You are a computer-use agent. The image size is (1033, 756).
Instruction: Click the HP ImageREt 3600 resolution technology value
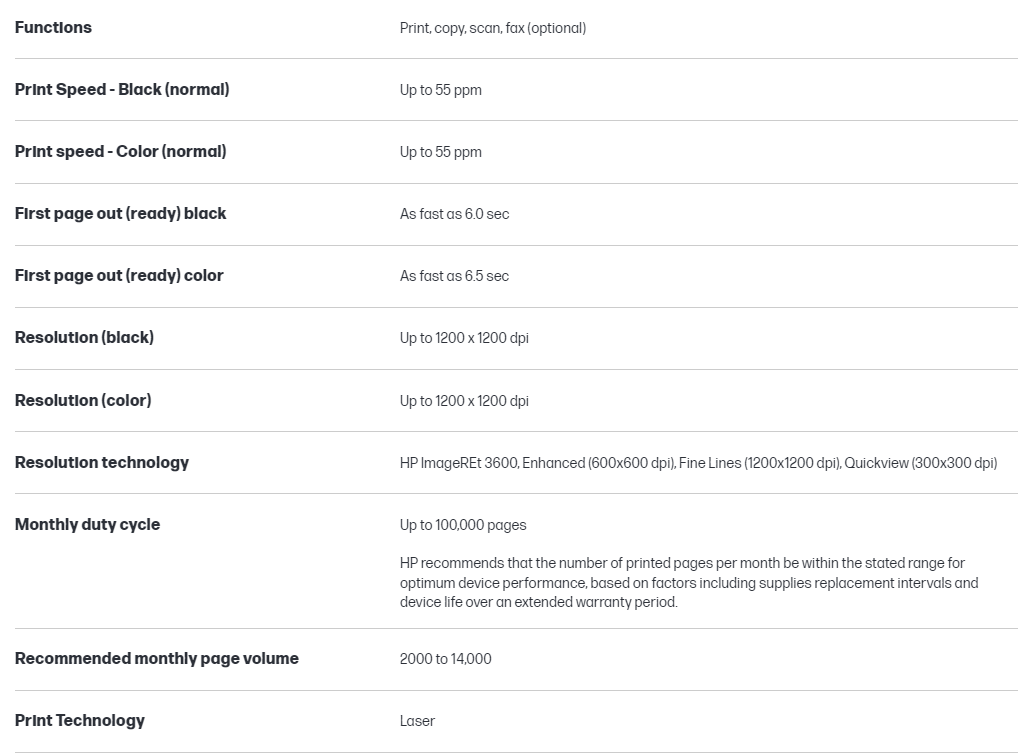point(698,463)
